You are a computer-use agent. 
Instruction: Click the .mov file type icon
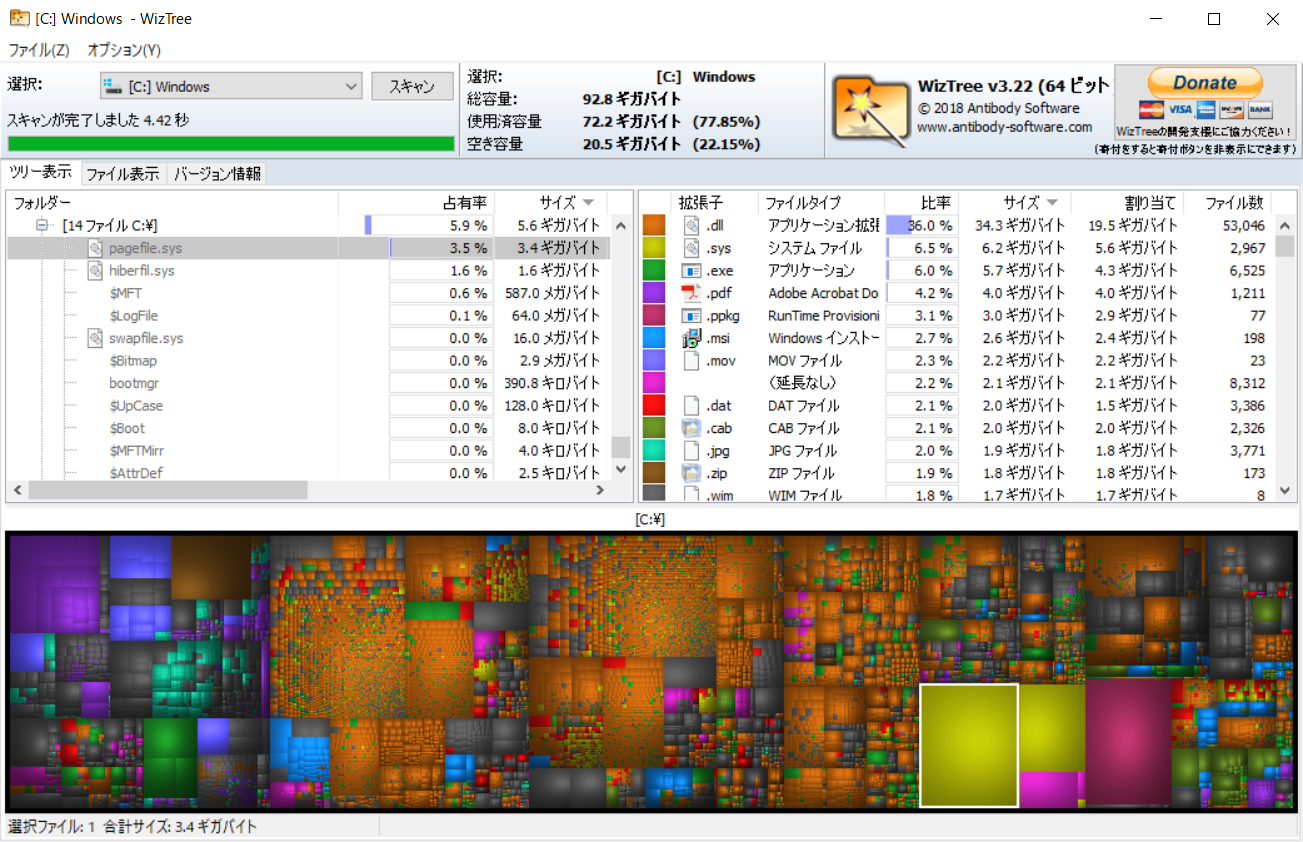click(x=691, y=360)
